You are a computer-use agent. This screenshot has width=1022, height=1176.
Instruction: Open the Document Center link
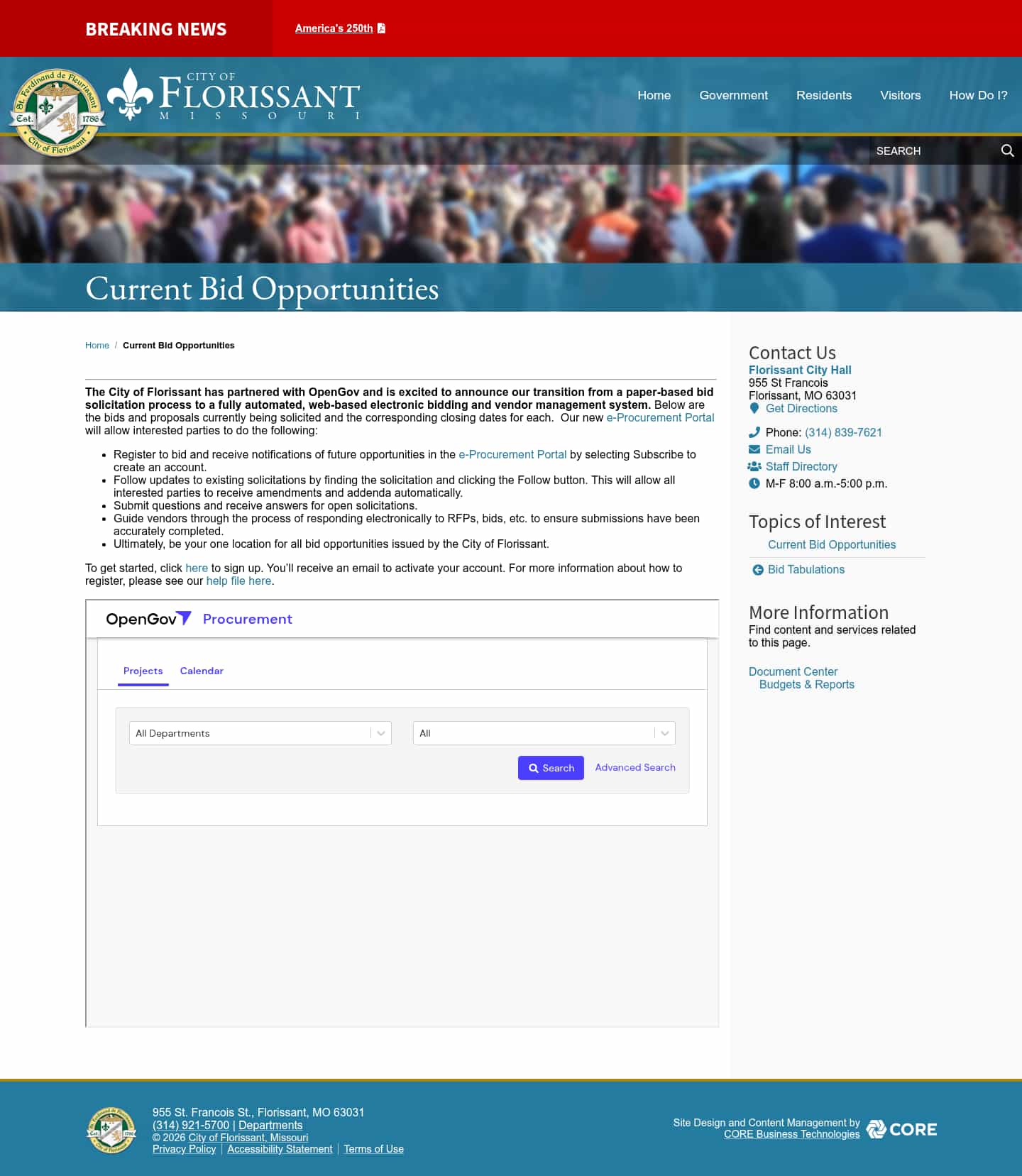click(793, 671)
